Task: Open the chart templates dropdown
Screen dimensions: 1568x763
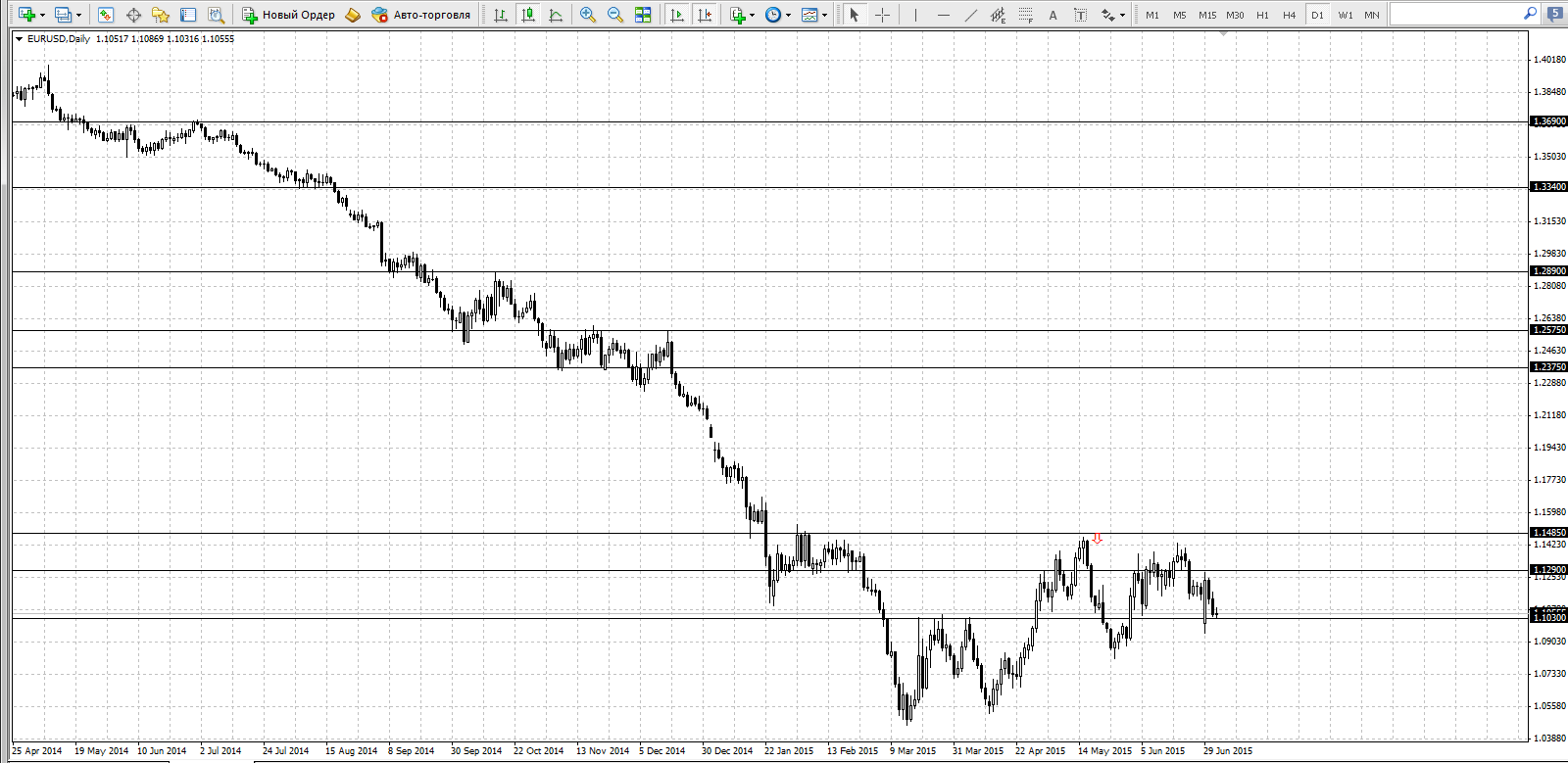Action: click(x=814, y=15)
